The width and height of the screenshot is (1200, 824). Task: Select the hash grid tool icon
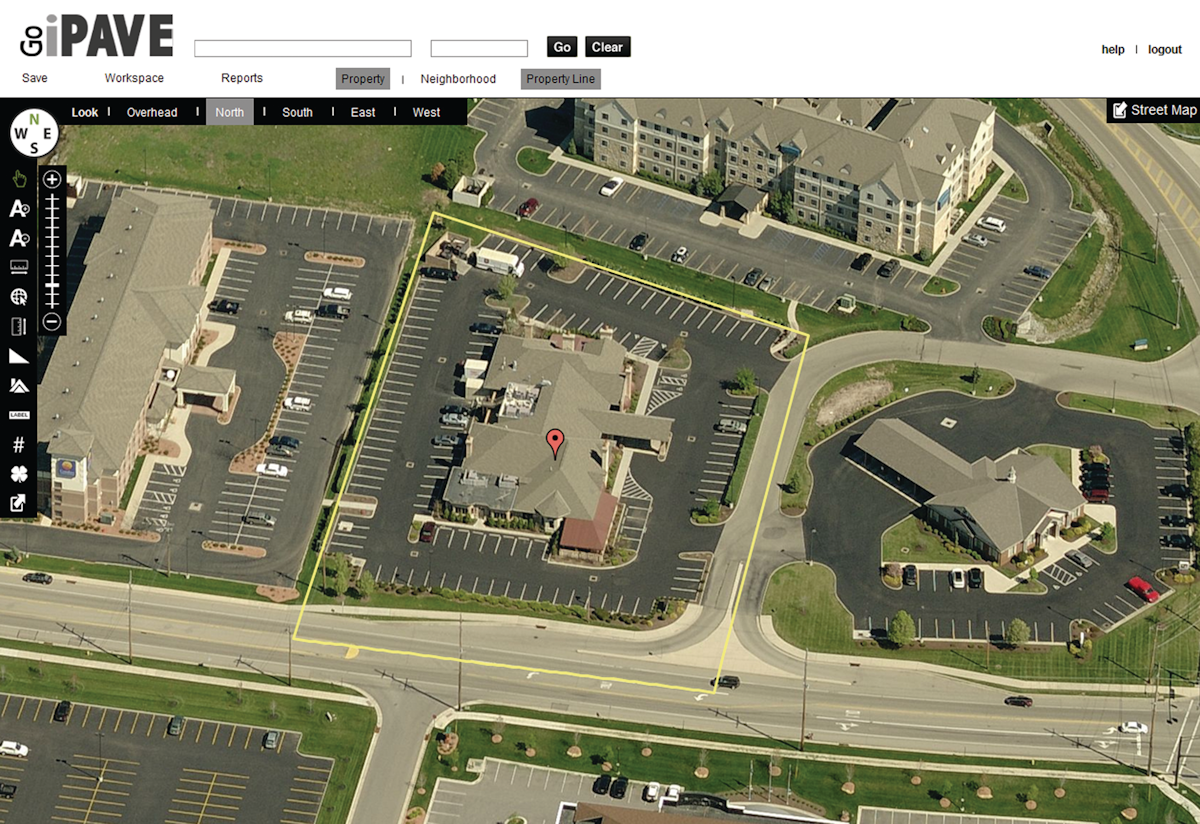pos(18,443)
